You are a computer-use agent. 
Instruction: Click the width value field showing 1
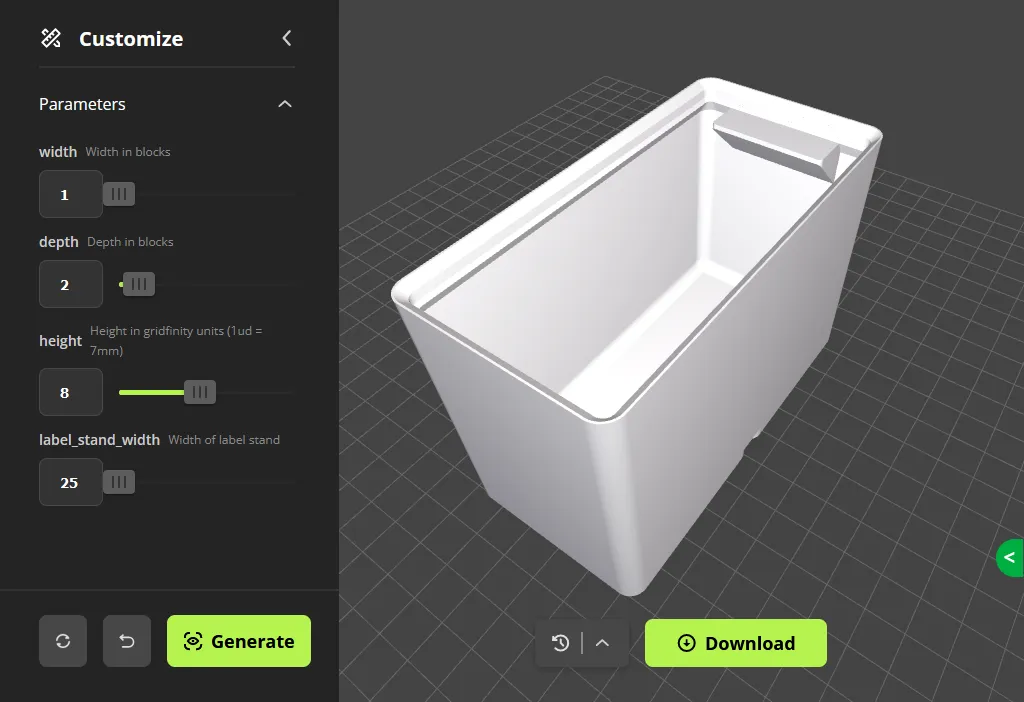70,193
